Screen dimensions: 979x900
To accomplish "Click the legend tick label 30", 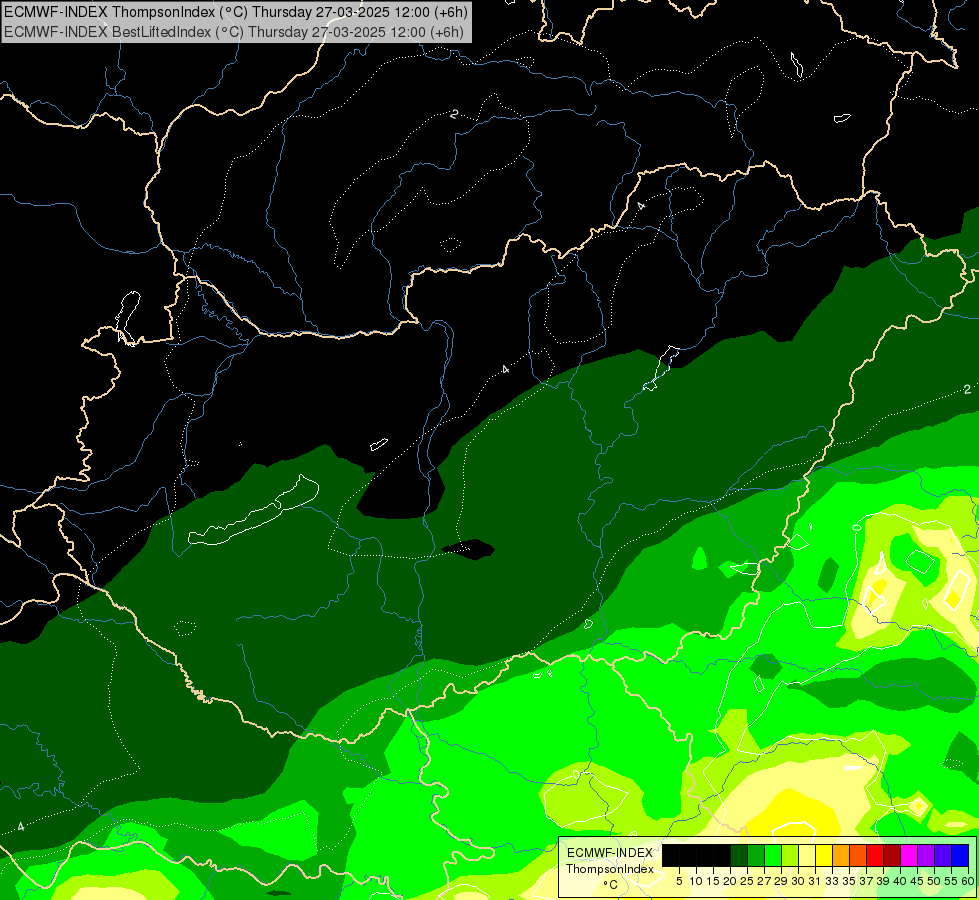I will pyautogui.click(x=798, y=881).
